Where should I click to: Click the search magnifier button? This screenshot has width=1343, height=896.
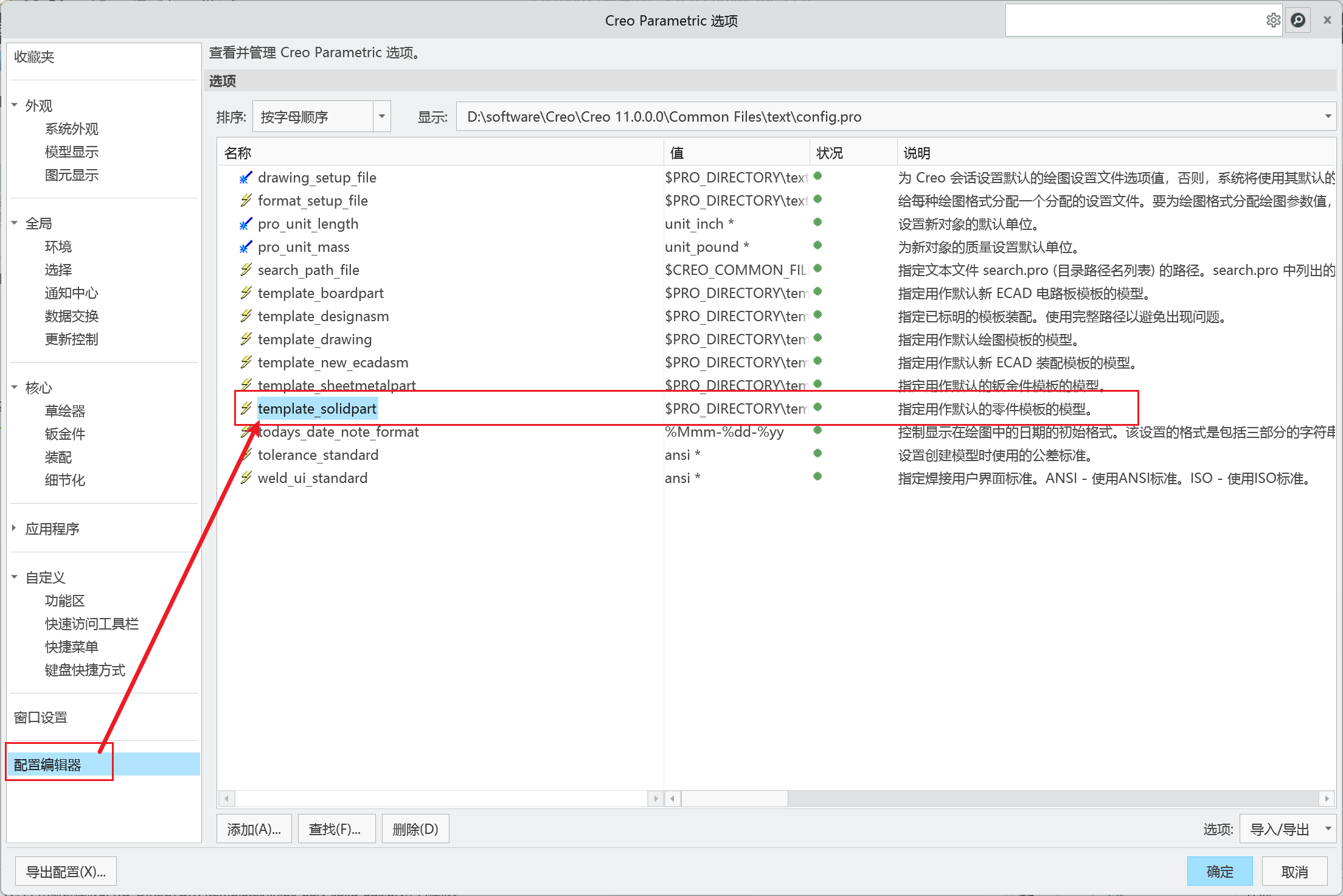(1298, 20)
